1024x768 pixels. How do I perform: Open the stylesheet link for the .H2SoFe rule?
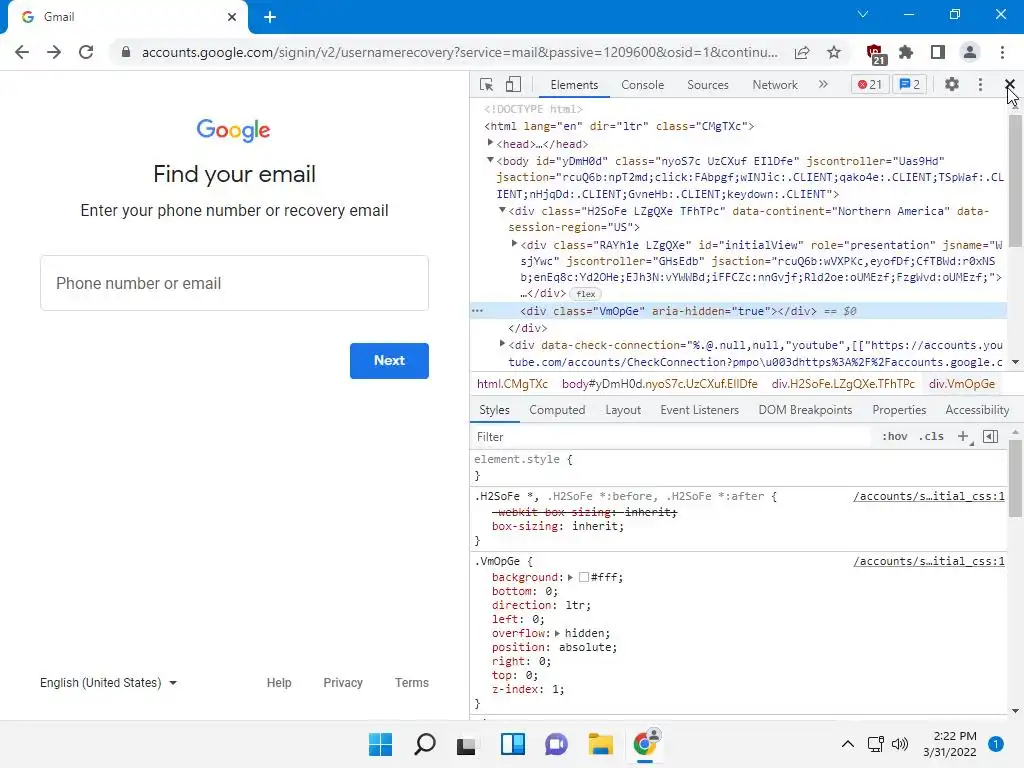click(x=929, y=496)
